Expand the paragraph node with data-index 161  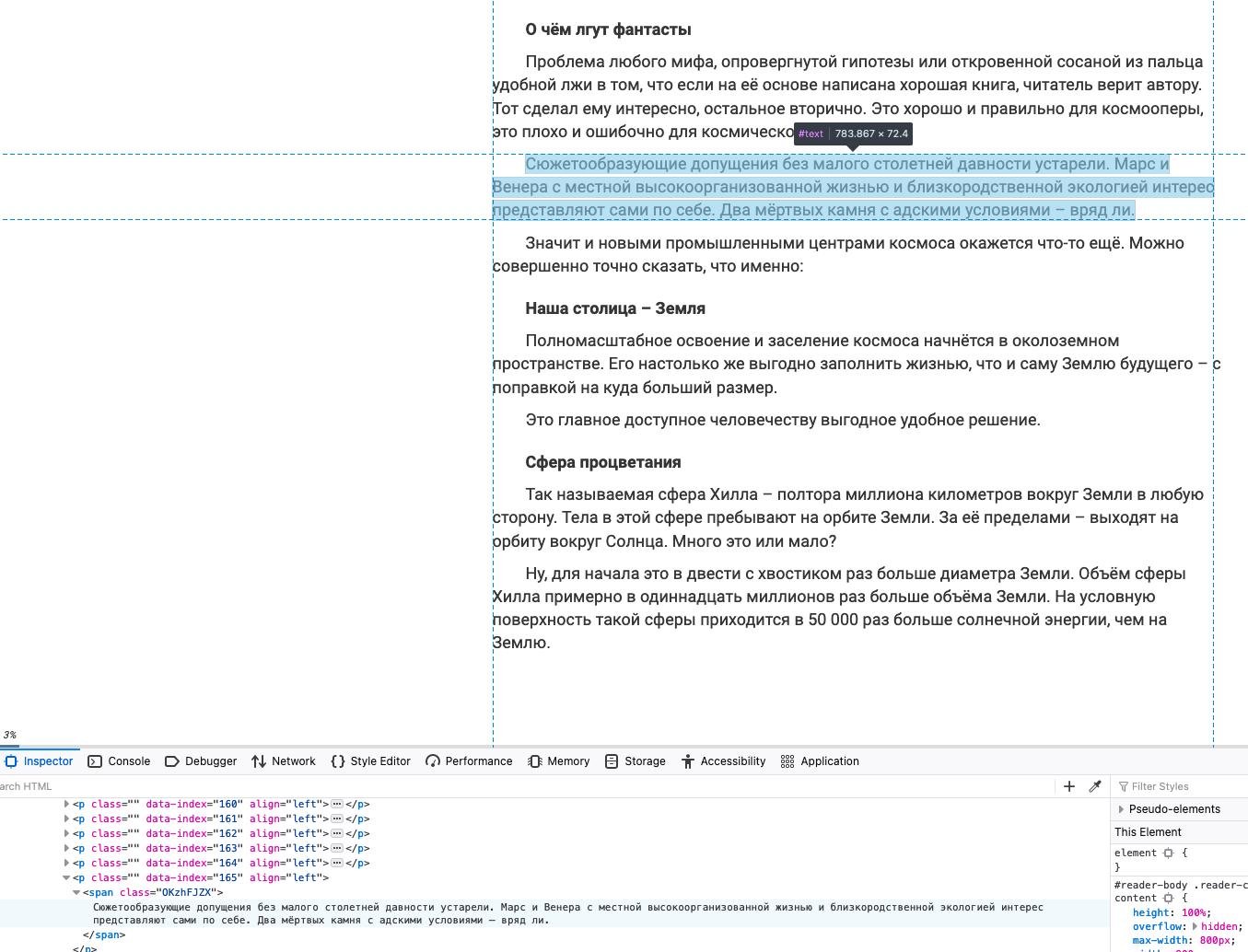(x=66, y=818)
